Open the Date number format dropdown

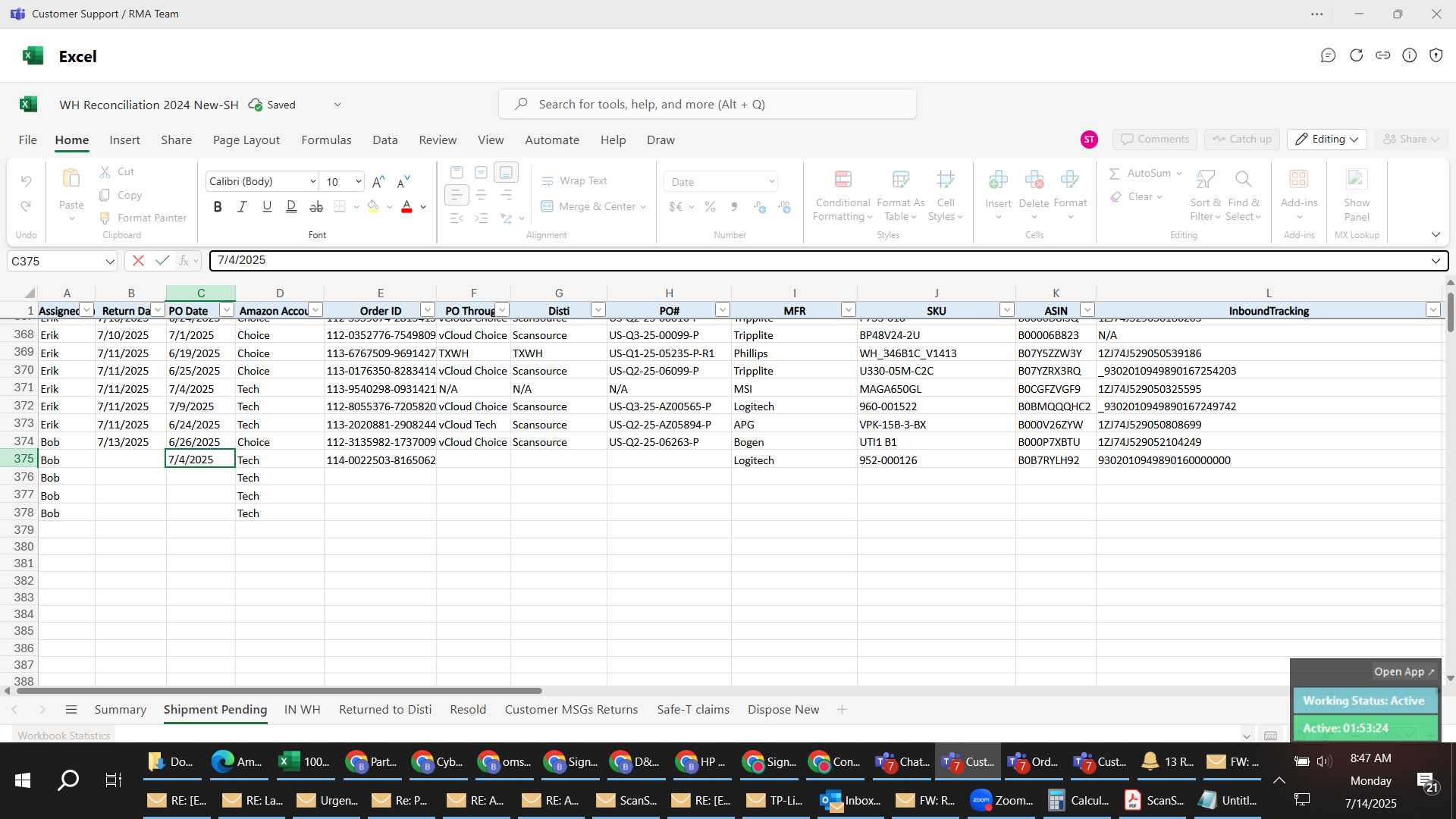771,182
